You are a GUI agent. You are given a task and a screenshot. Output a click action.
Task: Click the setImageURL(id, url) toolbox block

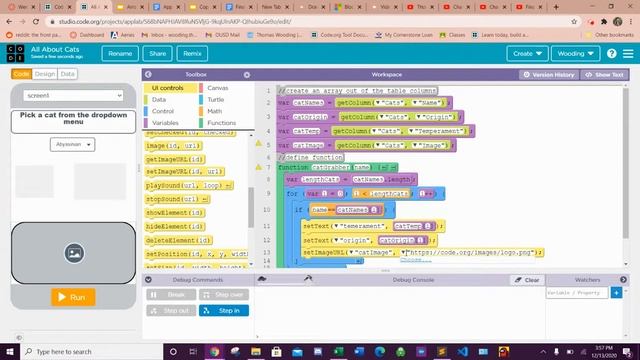click(185, 172)
